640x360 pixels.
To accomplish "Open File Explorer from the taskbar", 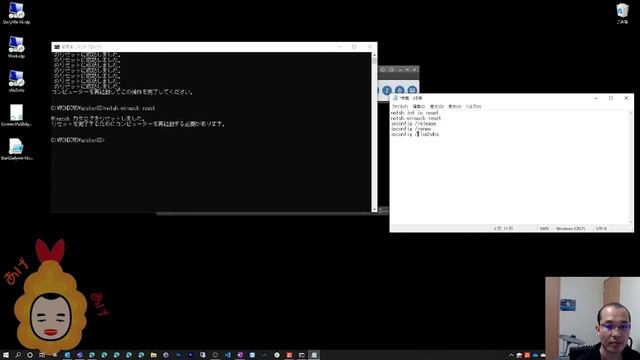I will click(x=153, y=355).
